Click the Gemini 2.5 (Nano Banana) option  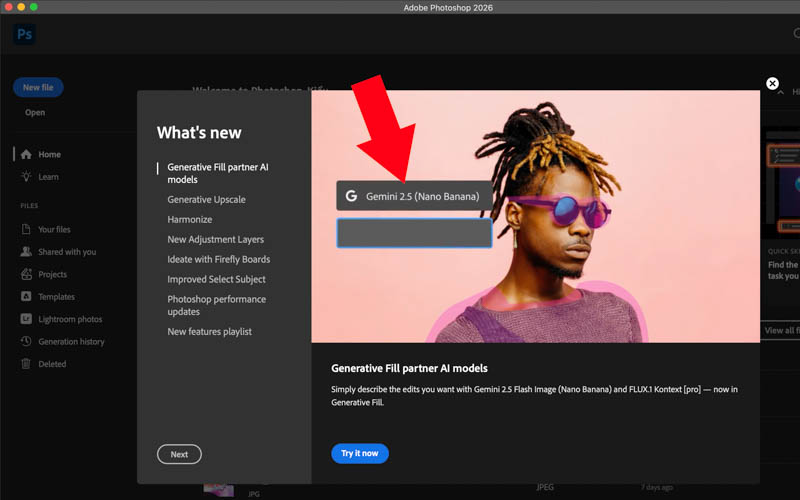pos(414,196)
